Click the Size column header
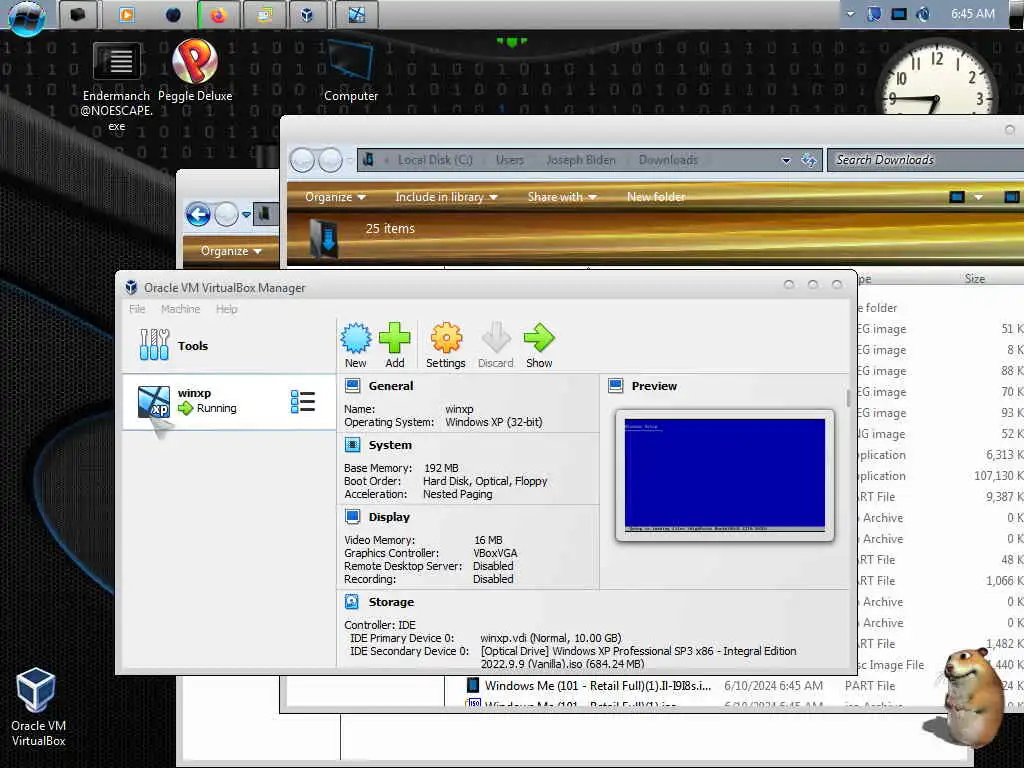The height and width of the screenshot is (768, 1024). click(974, 278)
